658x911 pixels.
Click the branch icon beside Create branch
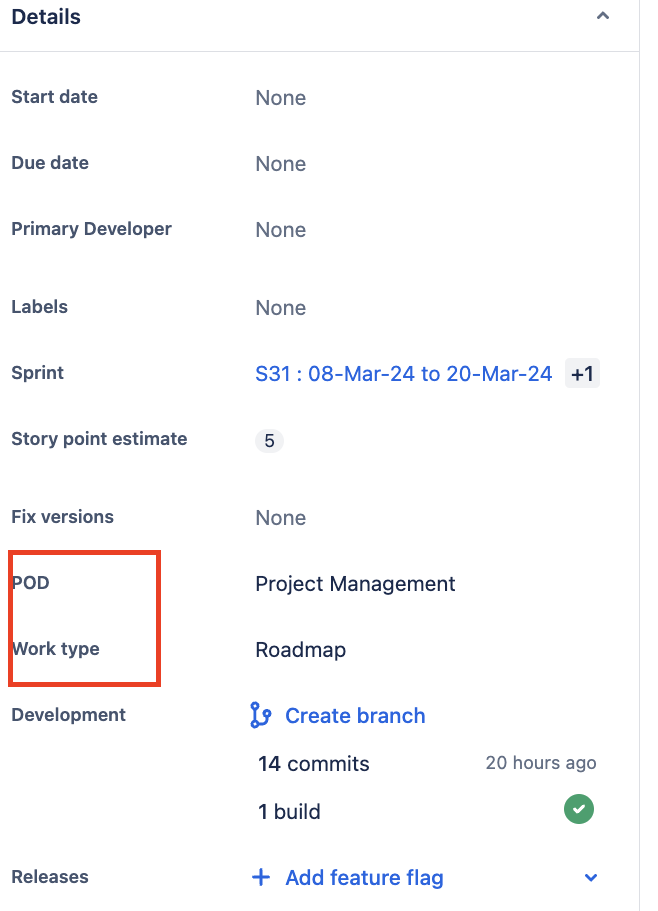pyautogui.click(x=261, y=715)
